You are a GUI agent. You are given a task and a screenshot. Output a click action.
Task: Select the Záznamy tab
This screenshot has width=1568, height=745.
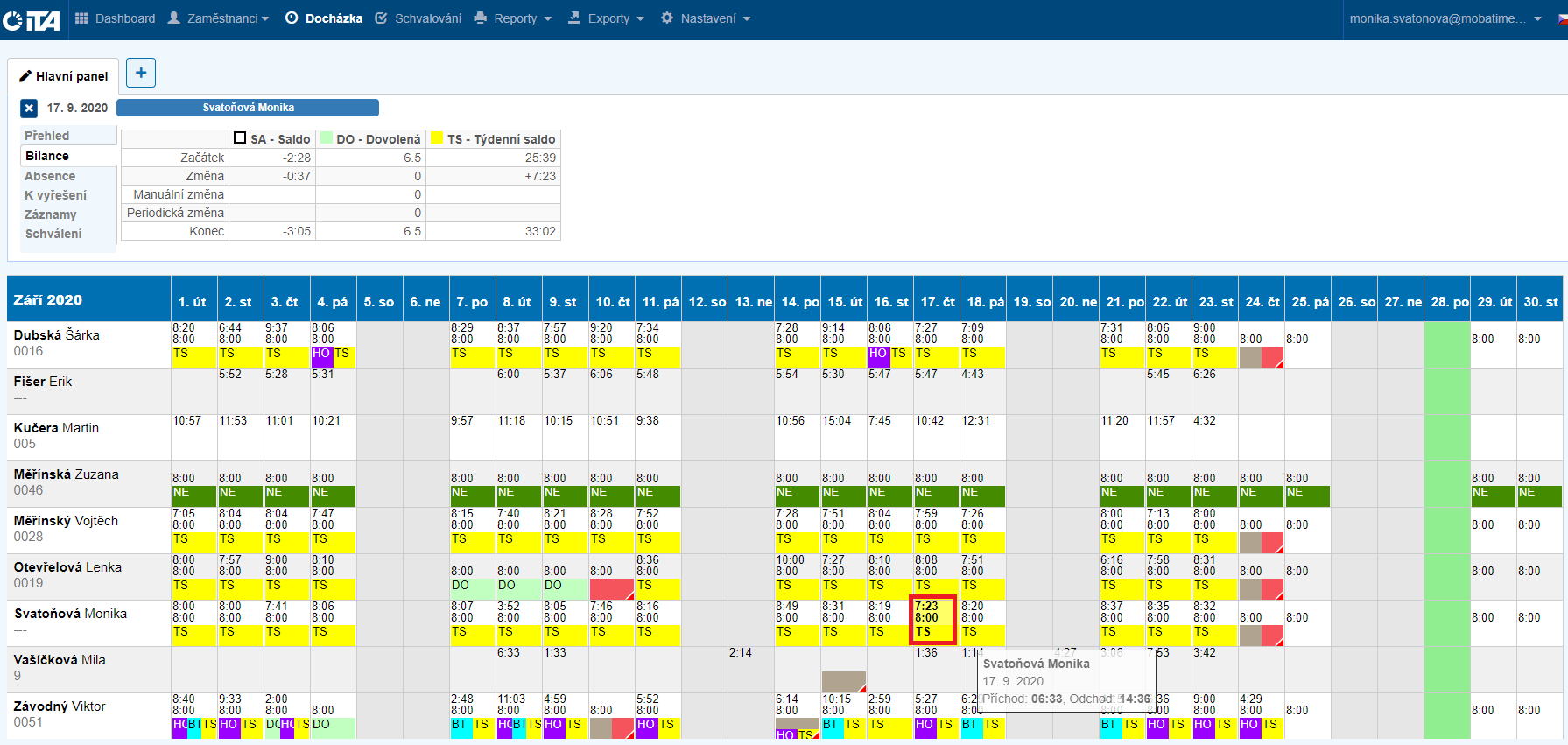click(x=51, y=214)
